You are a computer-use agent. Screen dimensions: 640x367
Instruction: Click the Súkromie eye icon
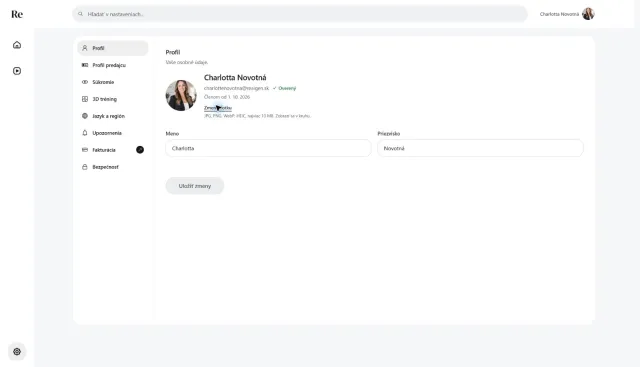[x=85, y=82]
